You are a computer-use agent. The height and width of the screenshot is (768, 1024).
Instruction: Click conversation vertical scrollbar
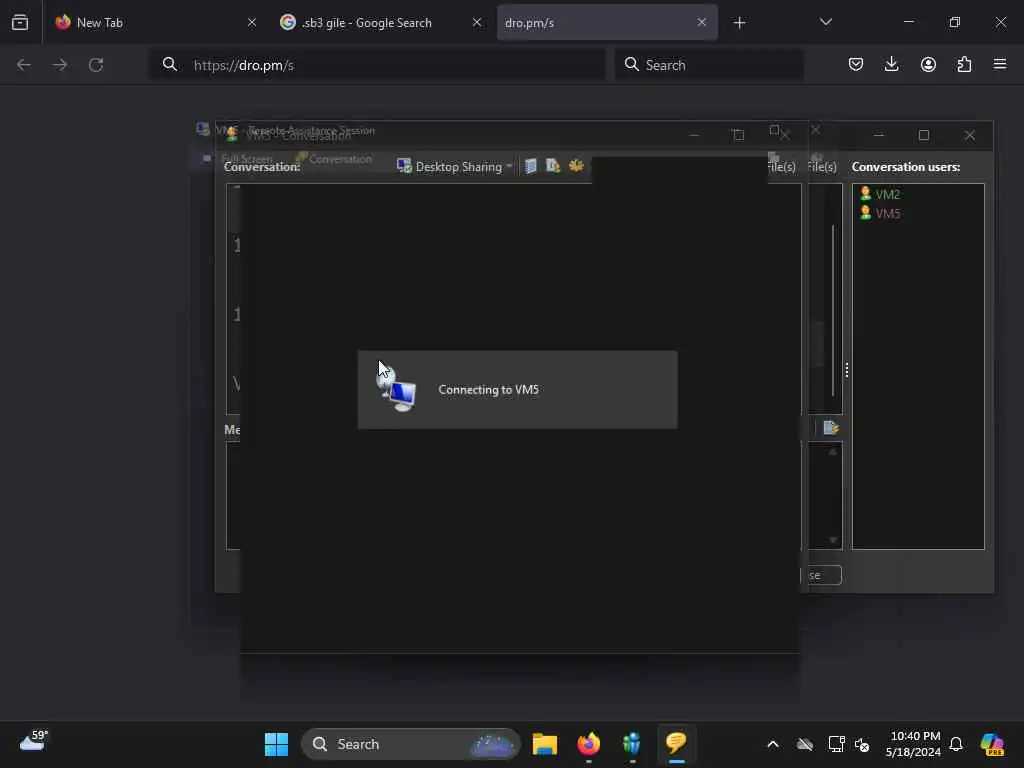(x=833, y=310)
